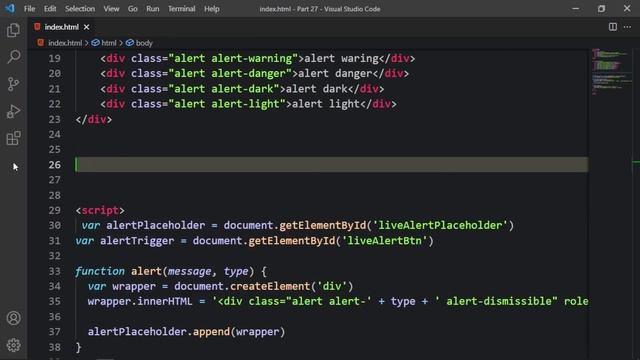This screenshot has height=360, width=640.
Task: Click 'alert-danger' class text on line 20
Action: click(x=249, y=73)
